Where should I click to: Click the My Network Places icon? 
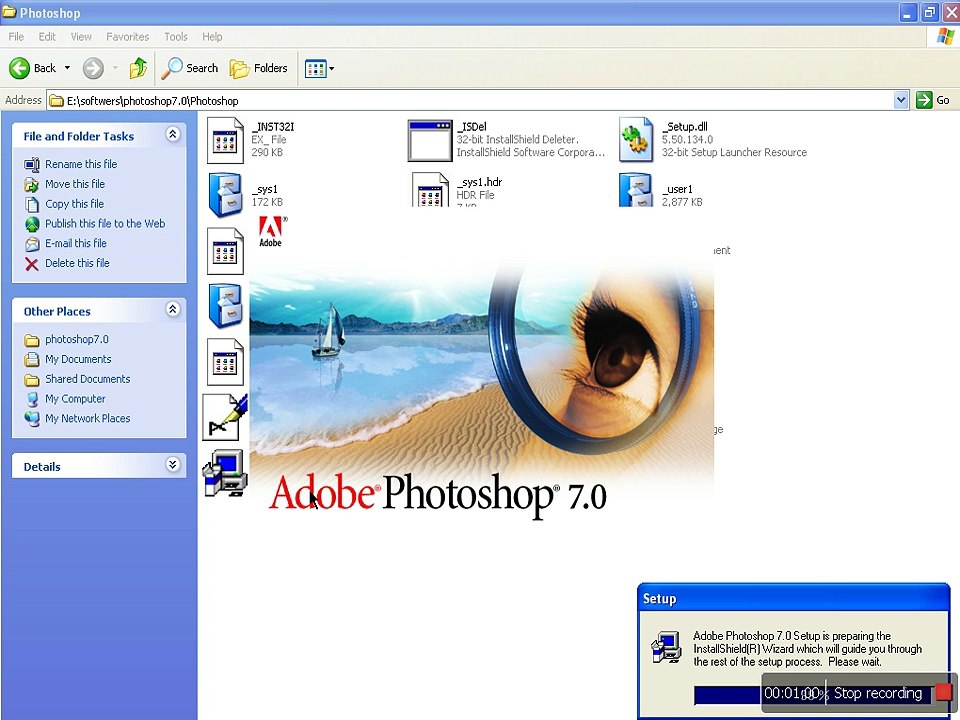pos(32,418)
